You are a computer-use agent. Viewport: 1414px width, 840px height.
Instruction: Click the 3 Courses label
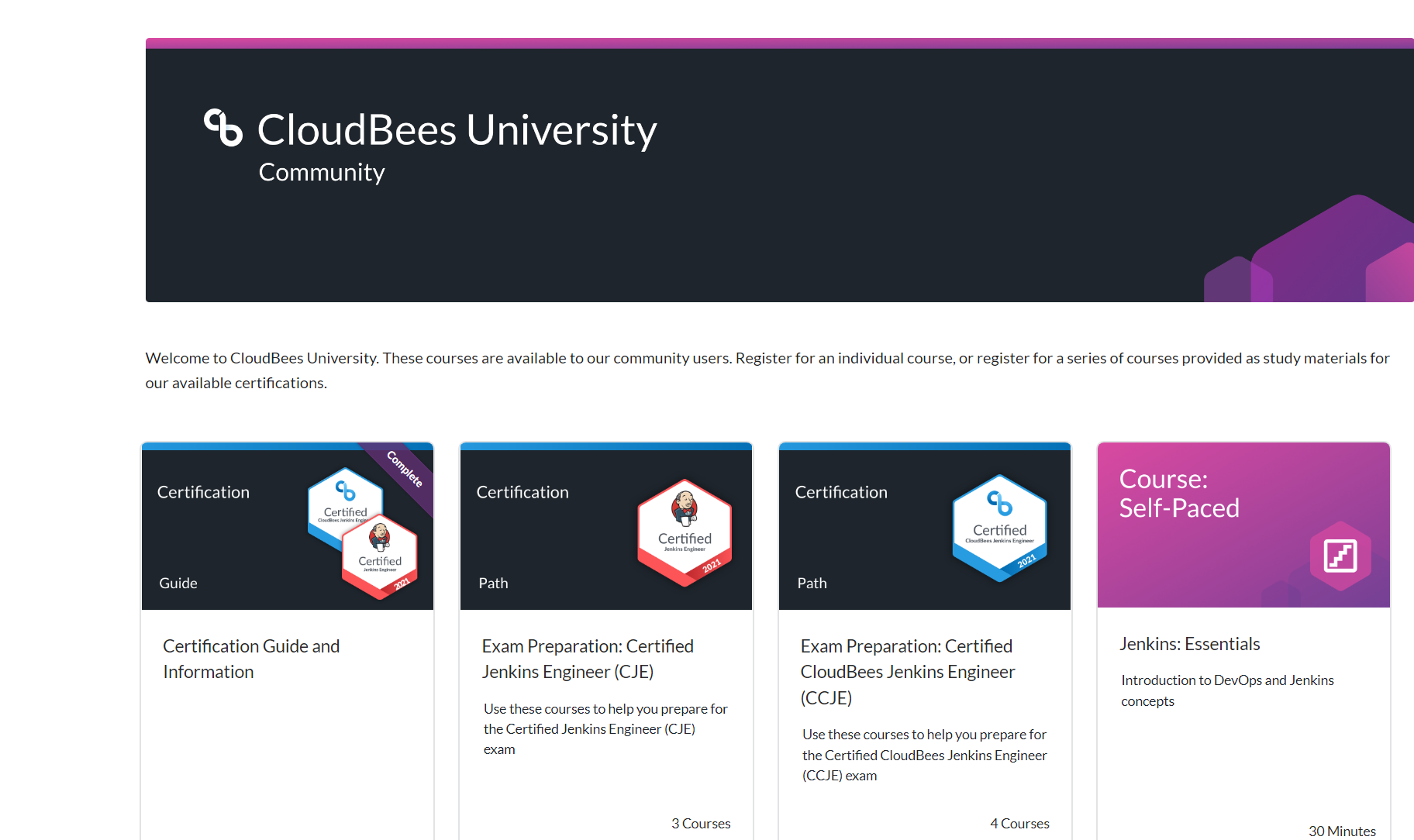(x=701, y=823)
